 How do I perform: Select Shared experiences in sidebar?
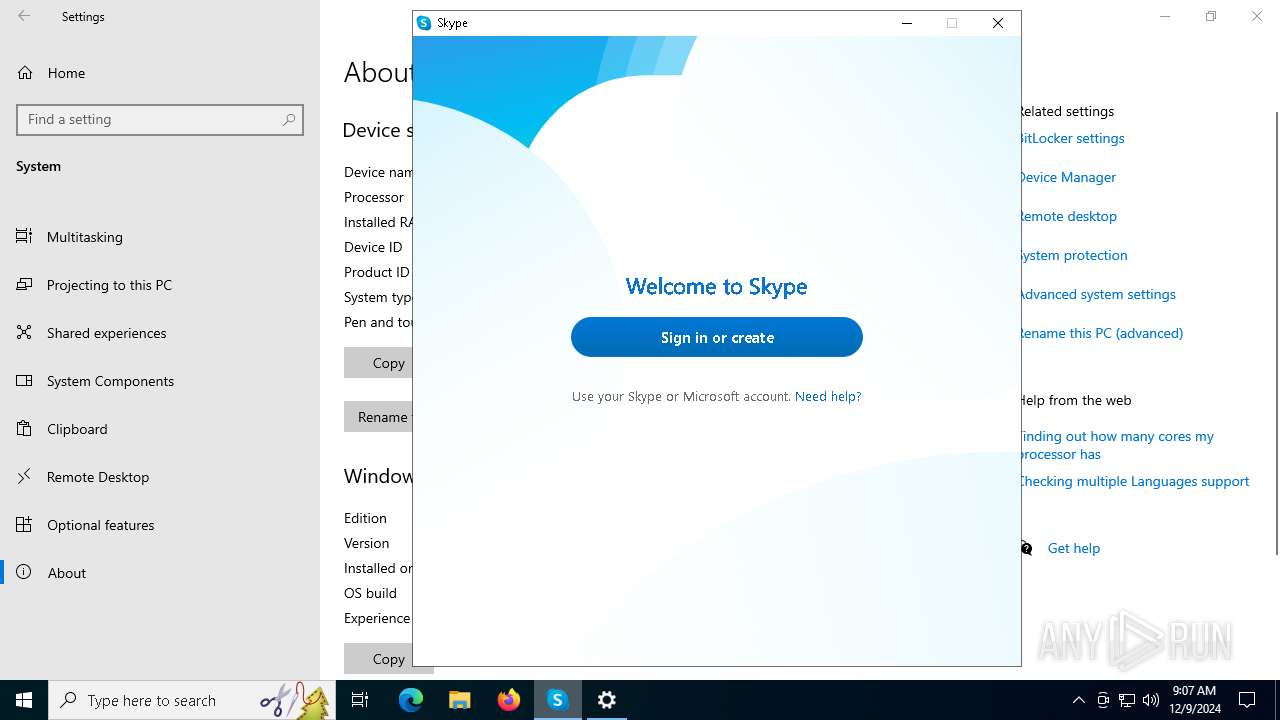[x=160, y=333]
